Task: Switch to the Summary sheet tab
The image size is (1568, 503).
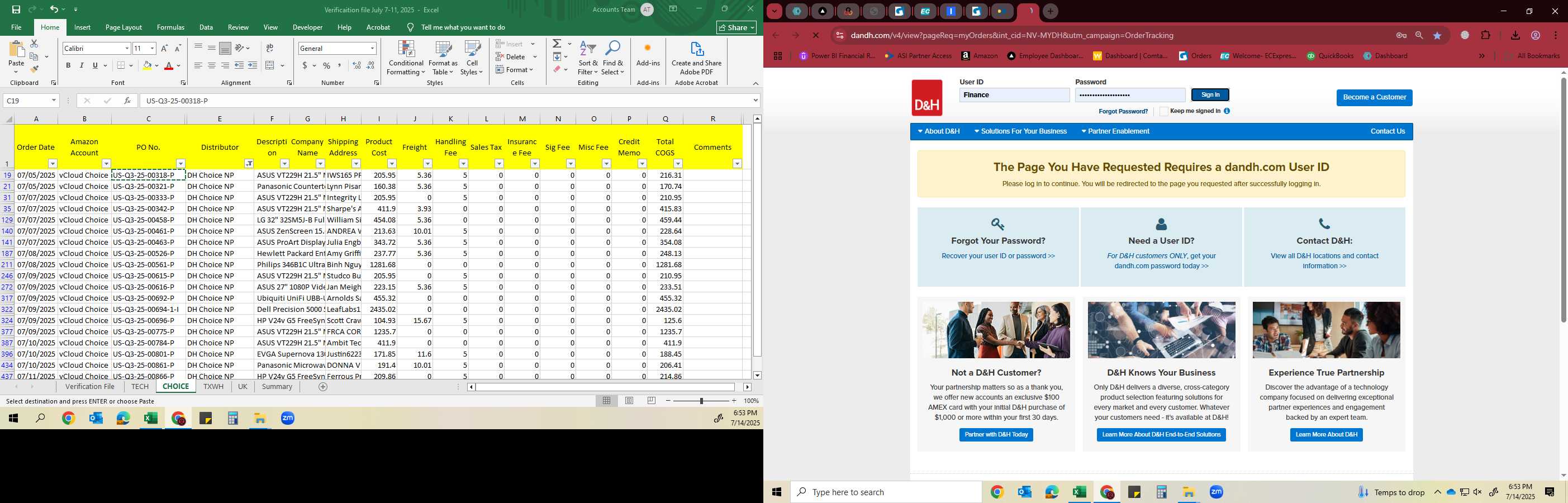Action: (277, 387)
